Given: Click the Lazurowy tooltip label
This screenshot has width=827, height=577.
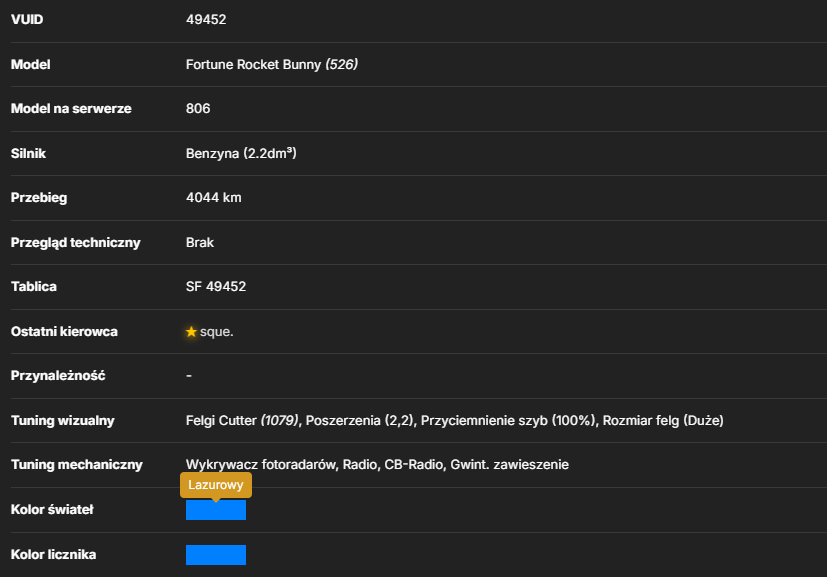Looking at the screenshot, I should click(x=216, y=485).
